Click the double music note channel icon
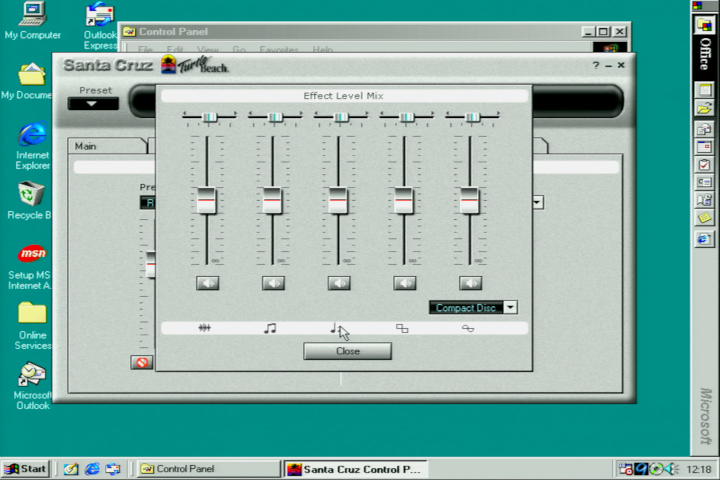Screen dimensions: 720x480 [270, 328]
